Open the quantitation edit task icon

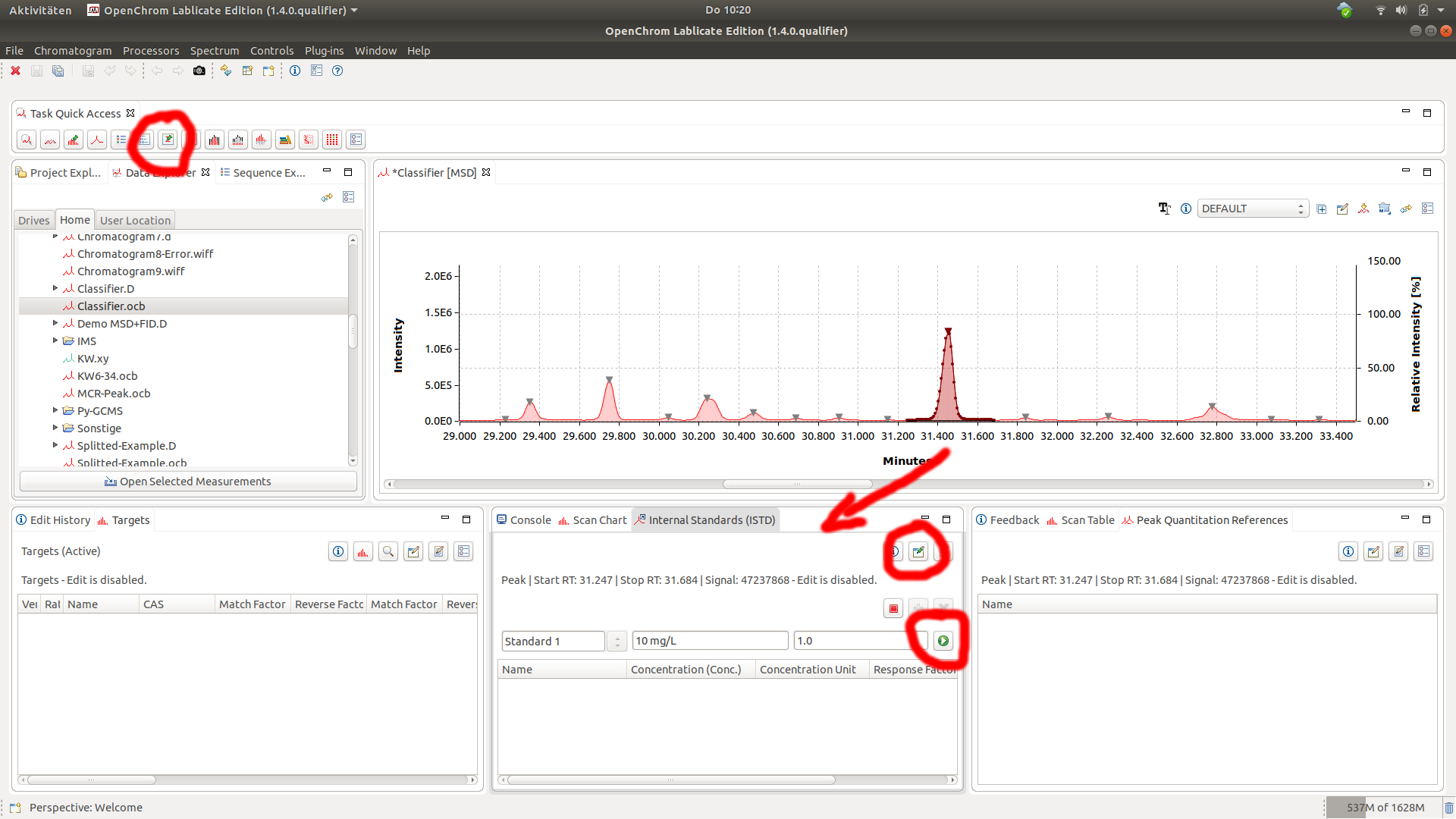(168, 140)
